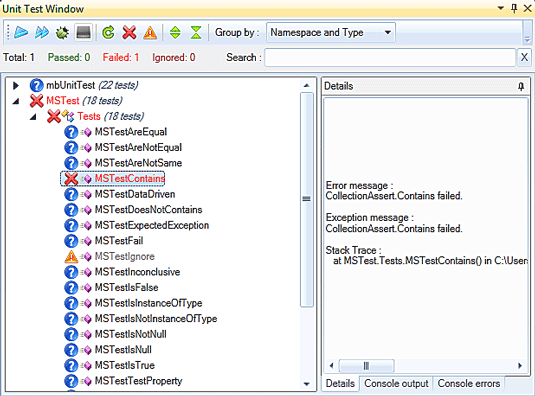Select MSTestDoesNotContains test
The height and width of the screenshot is (396, 535).
click(148, 210)
